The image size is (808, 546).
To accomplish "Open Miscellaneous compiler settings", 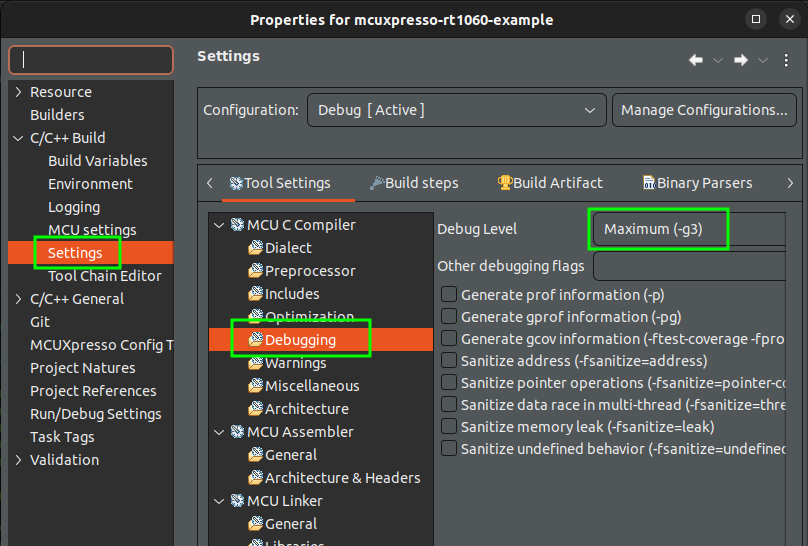I will (x=311, y=386).
